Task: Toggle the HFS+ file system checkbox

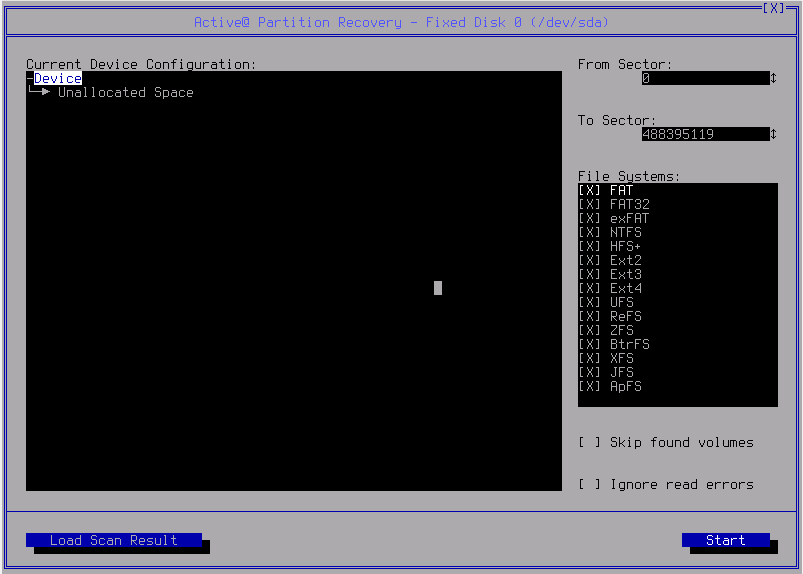Action: (589, 246)
